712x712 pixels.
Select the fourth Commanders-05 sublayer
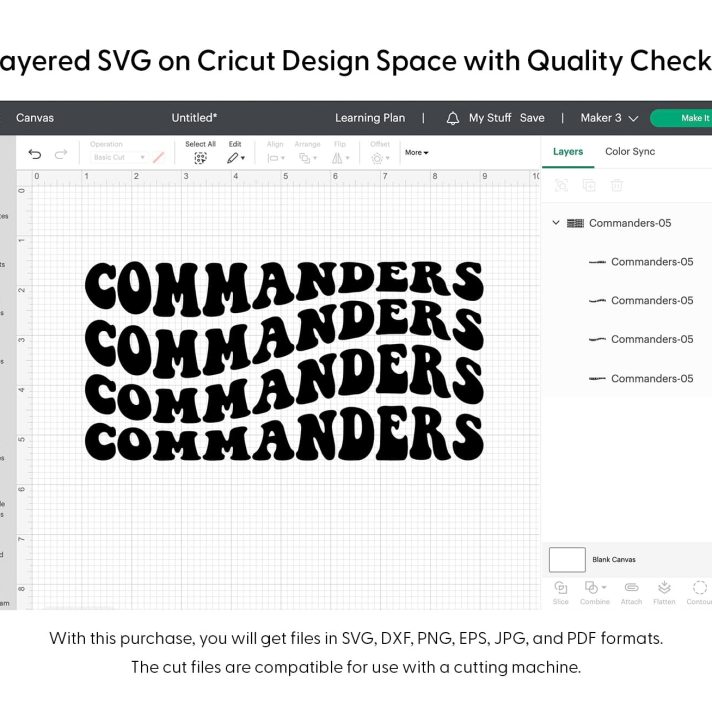(640, 378)
